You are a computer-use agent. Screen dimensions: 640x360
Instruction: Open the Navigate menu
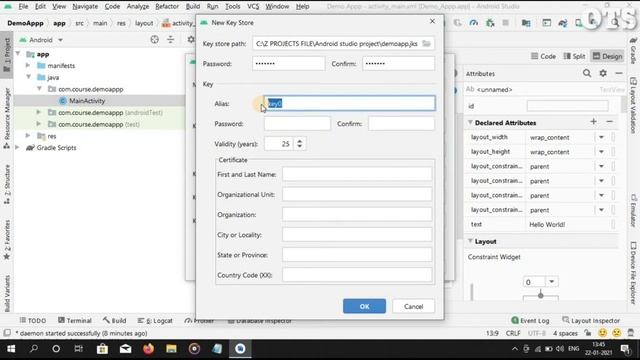[85, 7]
